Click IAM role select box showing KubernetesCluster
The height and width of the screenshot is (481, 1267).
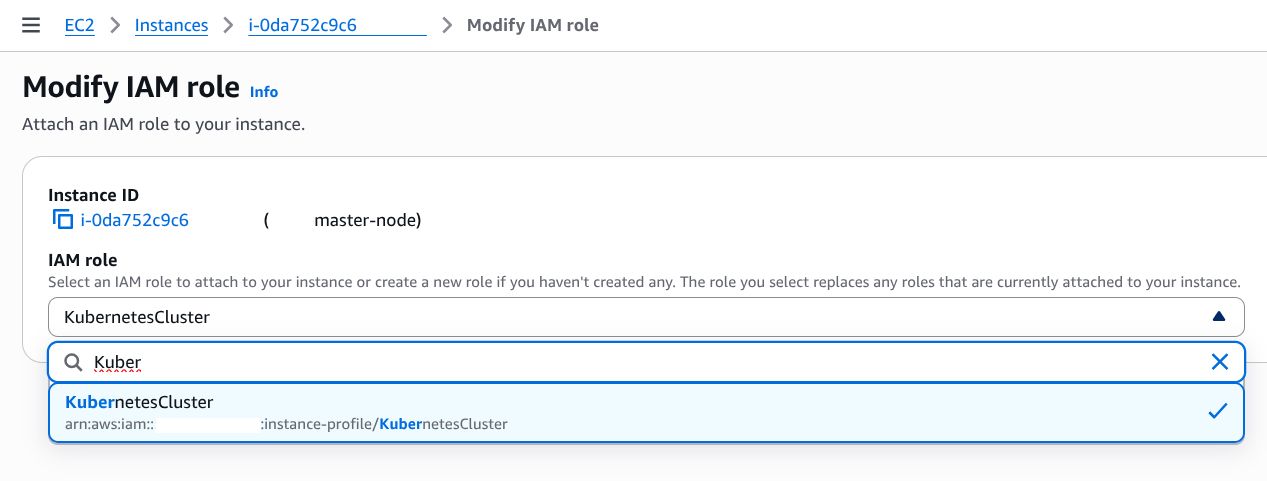[x=600, y=317]
